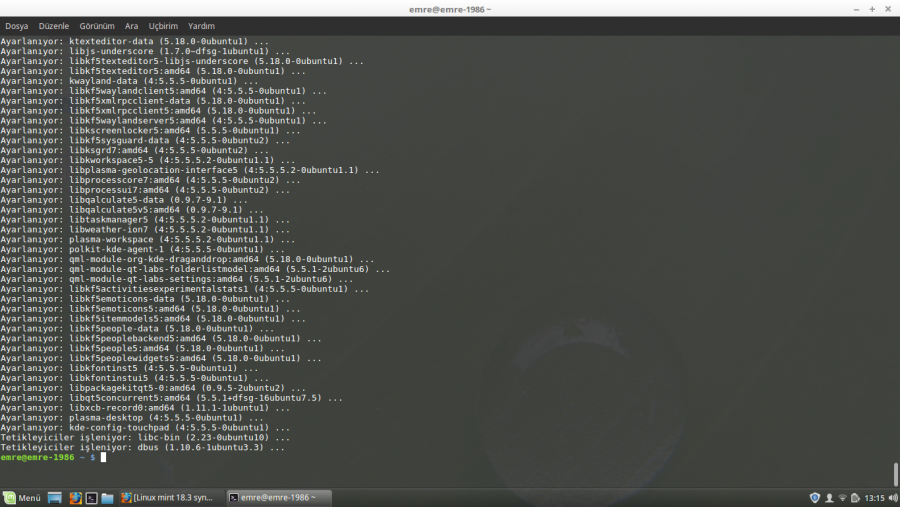The height and width of the screenshot is (507, 900).
Task: Click the 'libplasma-geolocation-interface5' line
Action: 190,171
